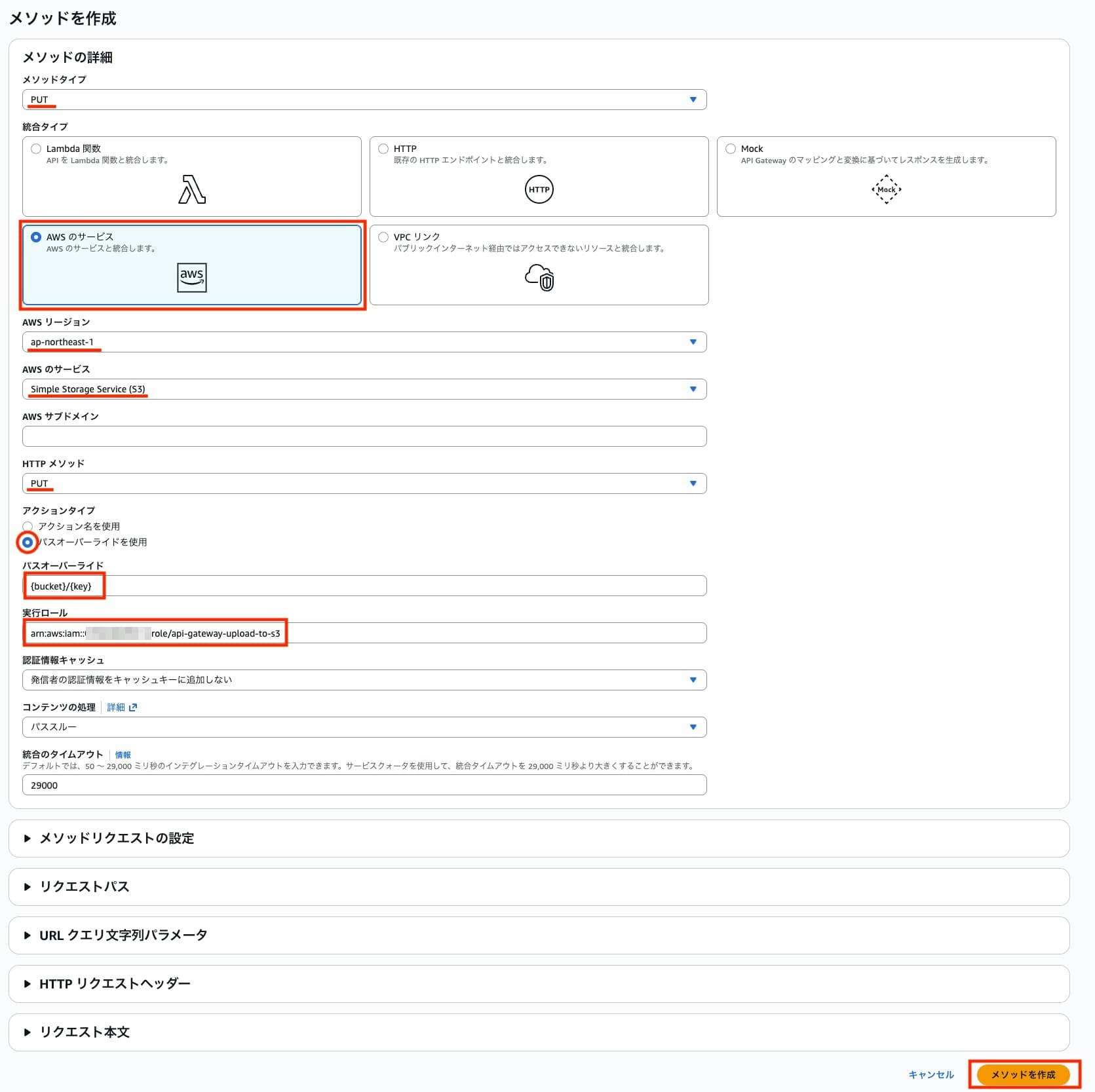This screenshot has width=1095, height=1092.
Task: Click the aws logo in AWS のサービス card
Action: click(191, 277)
